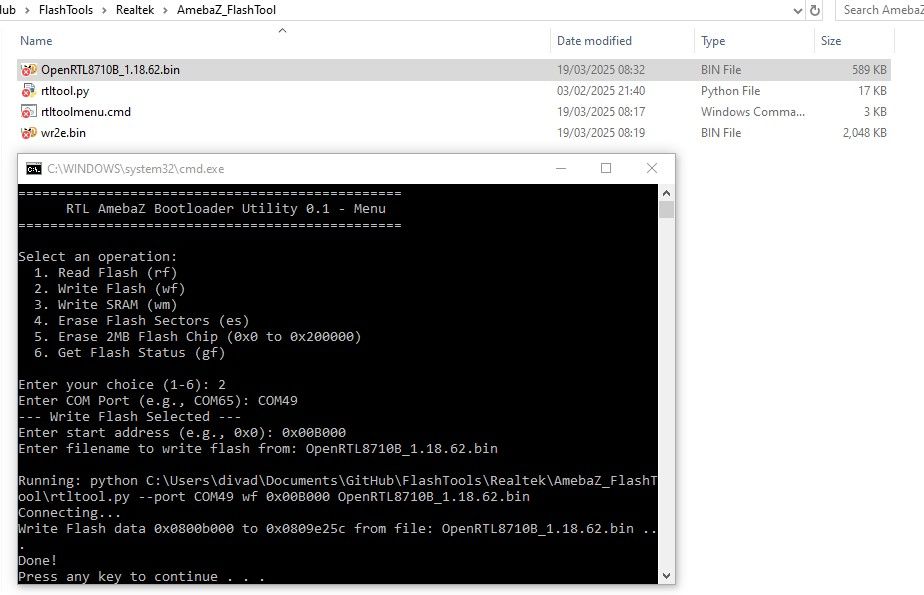Click '--- Write Flash Selected ---' console line

(129, 416)
